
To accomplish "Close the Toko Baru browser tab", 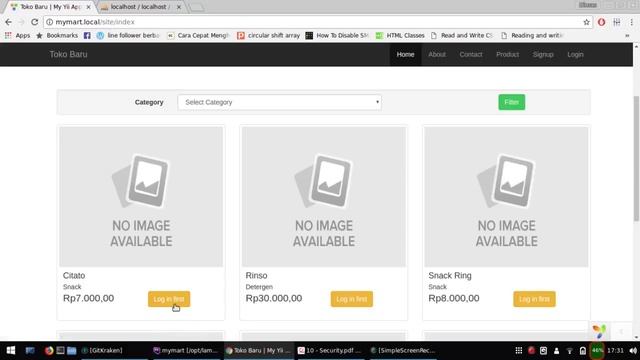I will pos(88,7).
